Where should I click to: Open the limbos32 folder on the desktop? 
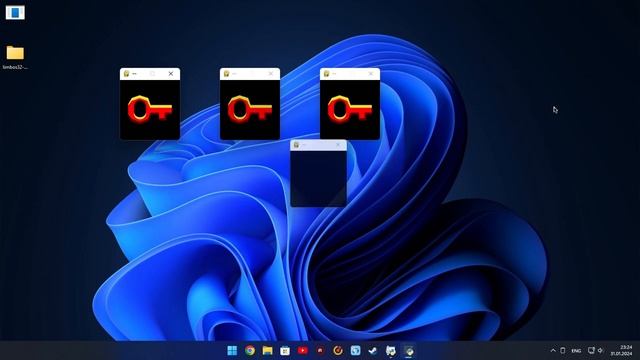coord(15,57)
